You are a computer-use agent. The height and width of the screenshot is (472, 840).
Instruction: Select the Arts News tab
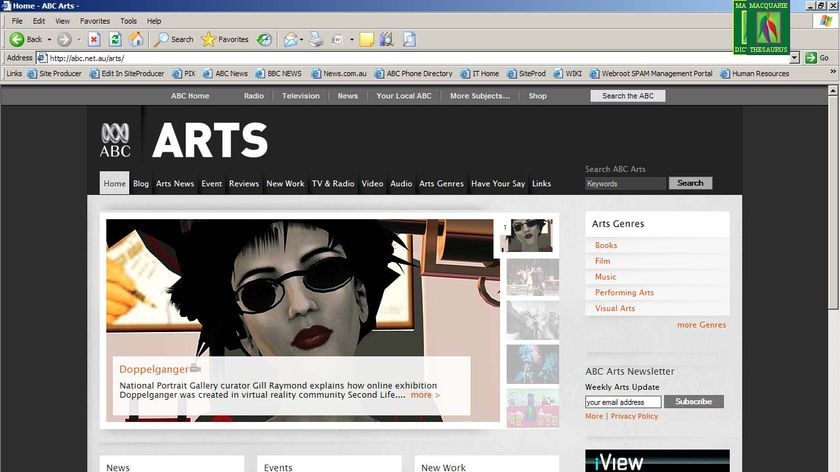[x=175, y=183]
